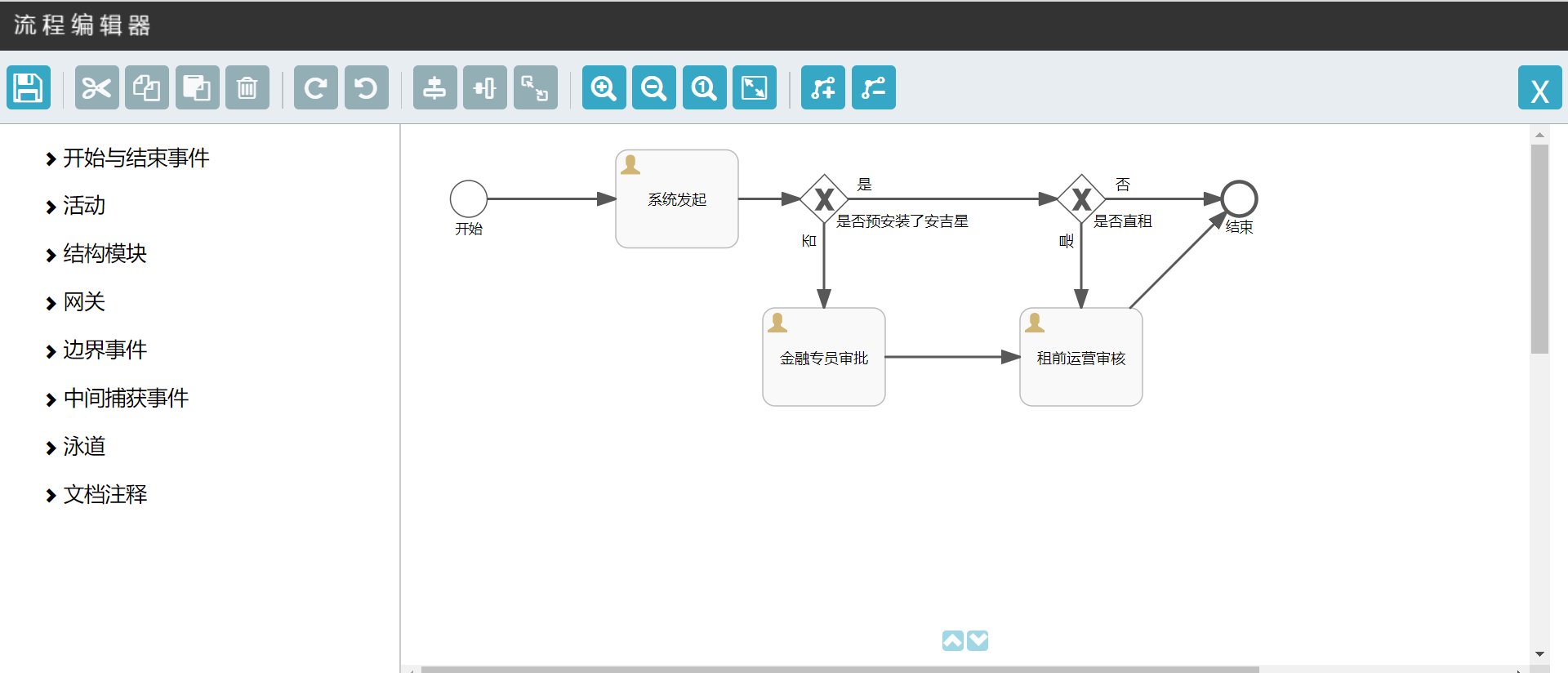Viewport: 1568px width, 673px height.
Task: Select the 金融专员审批 user task
Action: 824,357
